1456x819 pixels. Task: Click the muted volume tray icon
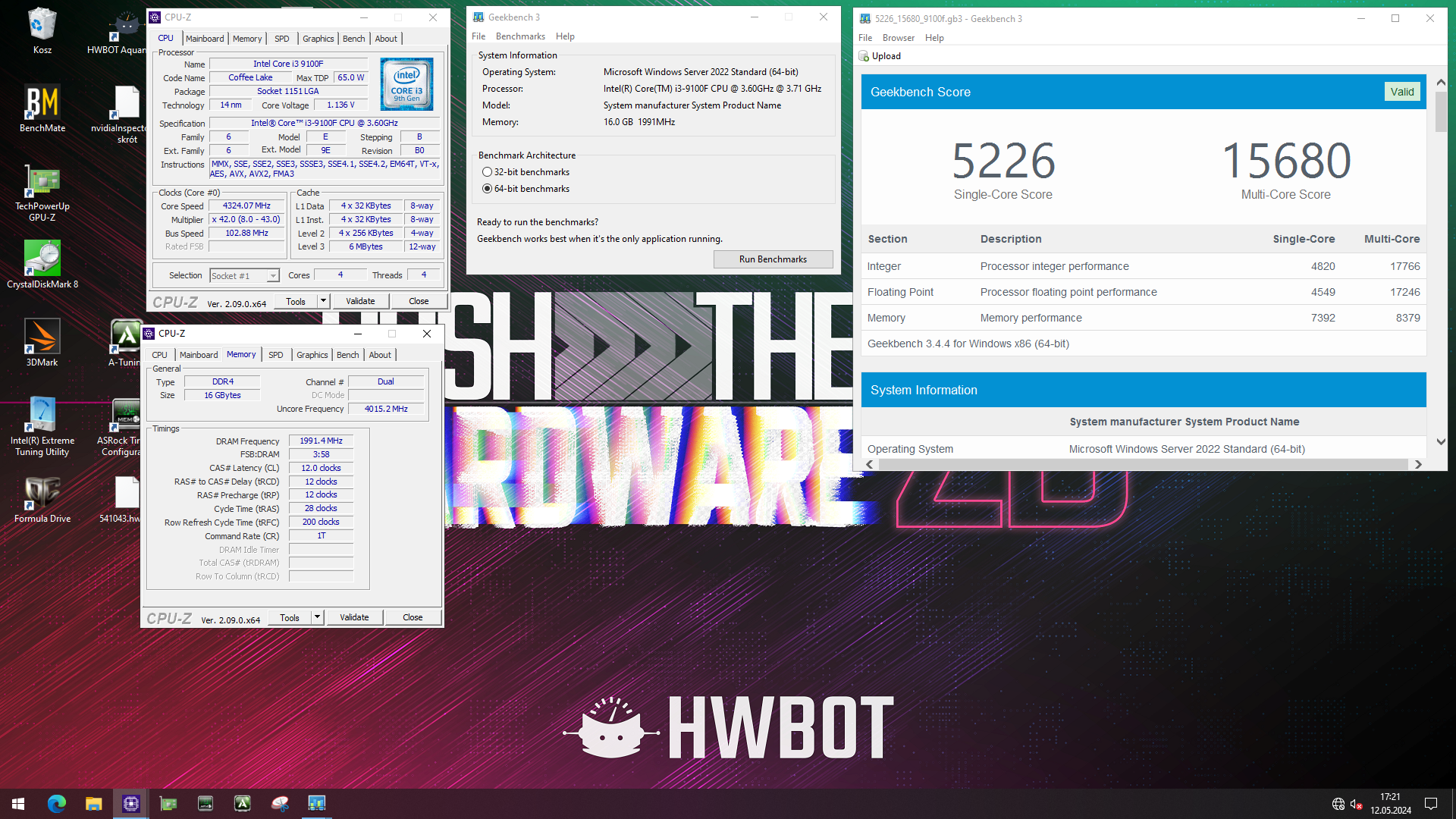pos(1357,804)
